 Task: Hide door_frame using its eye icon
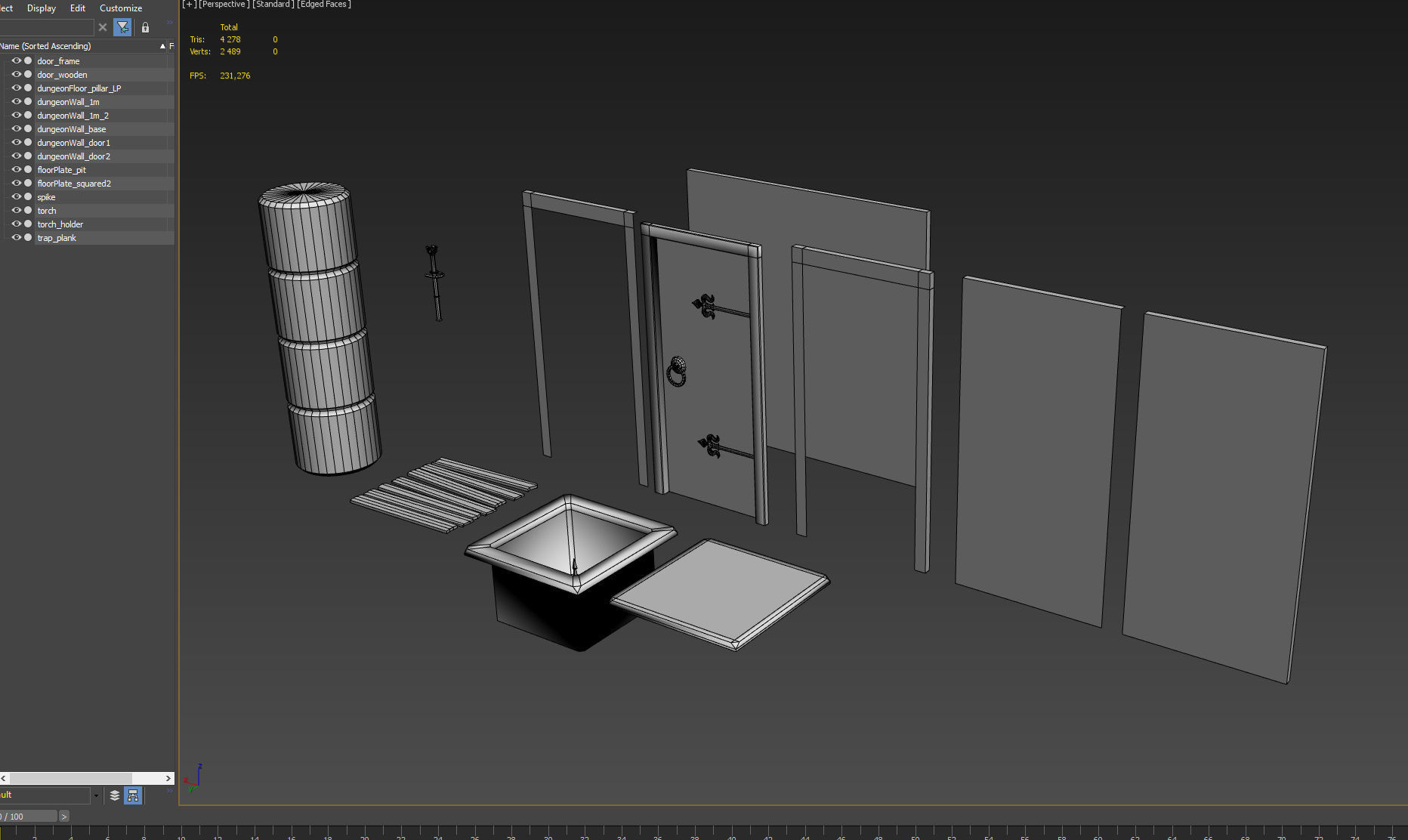tap(16, 60)
